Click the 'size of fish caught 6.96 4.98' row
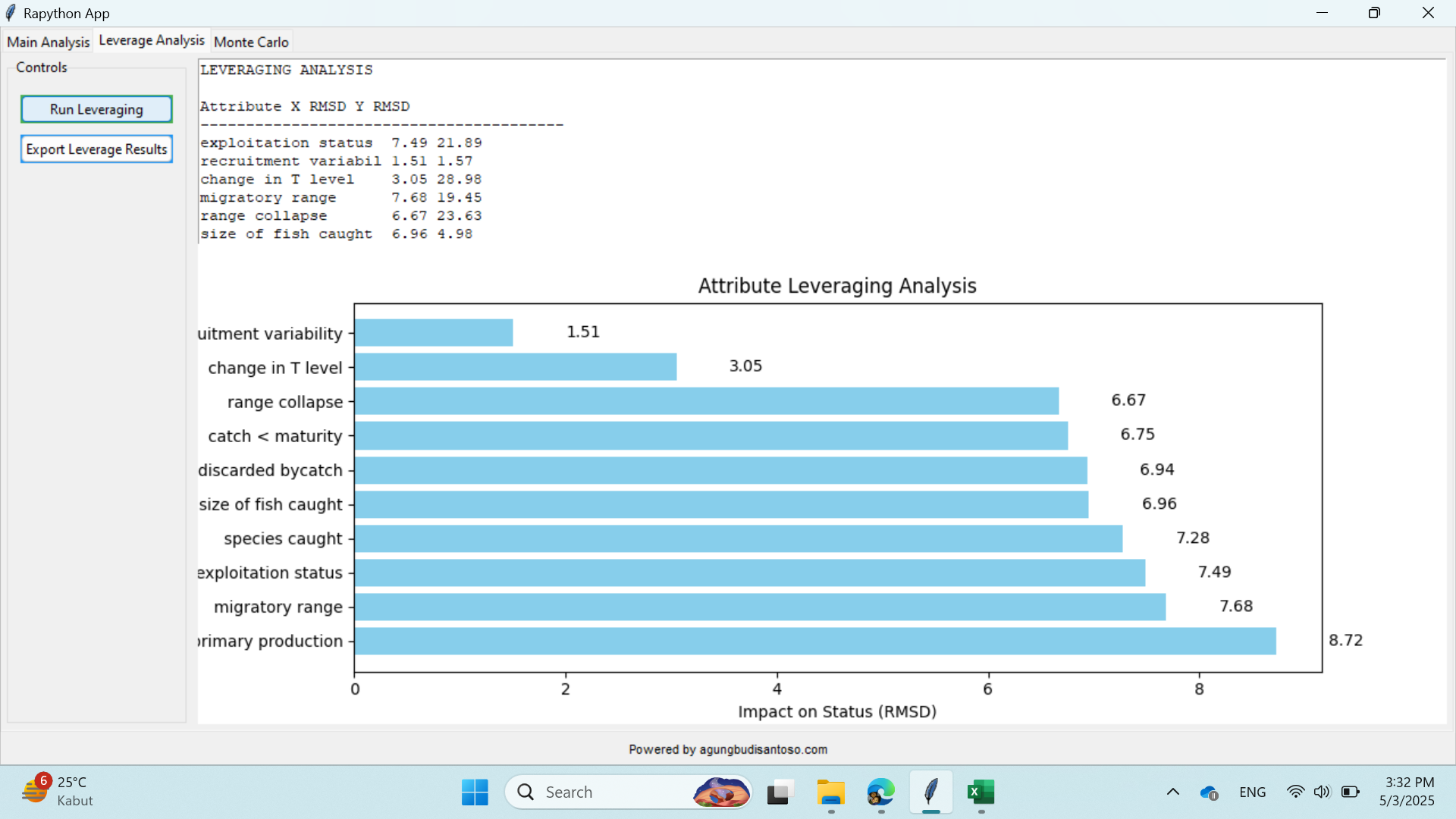This screenshot has width=1456, height=819. click(336, 234)
